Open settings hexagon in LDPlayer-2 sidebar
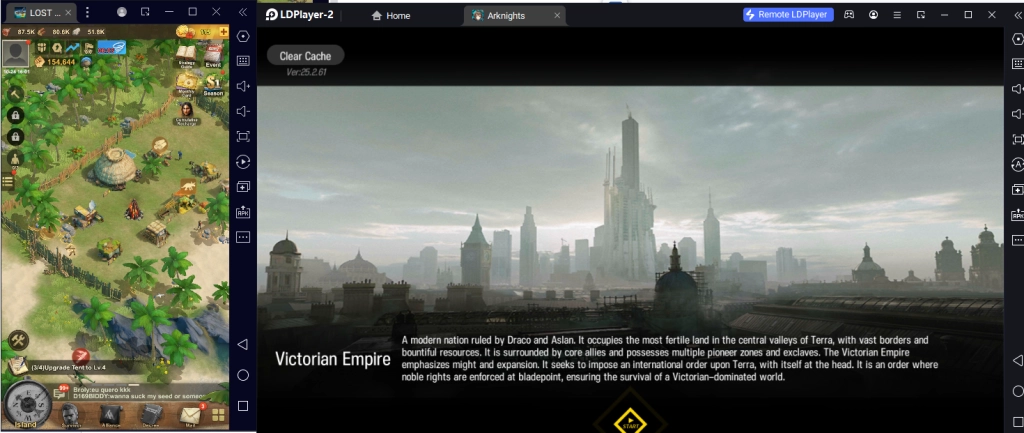The image size is (1024, 433). coord(1017,39)
